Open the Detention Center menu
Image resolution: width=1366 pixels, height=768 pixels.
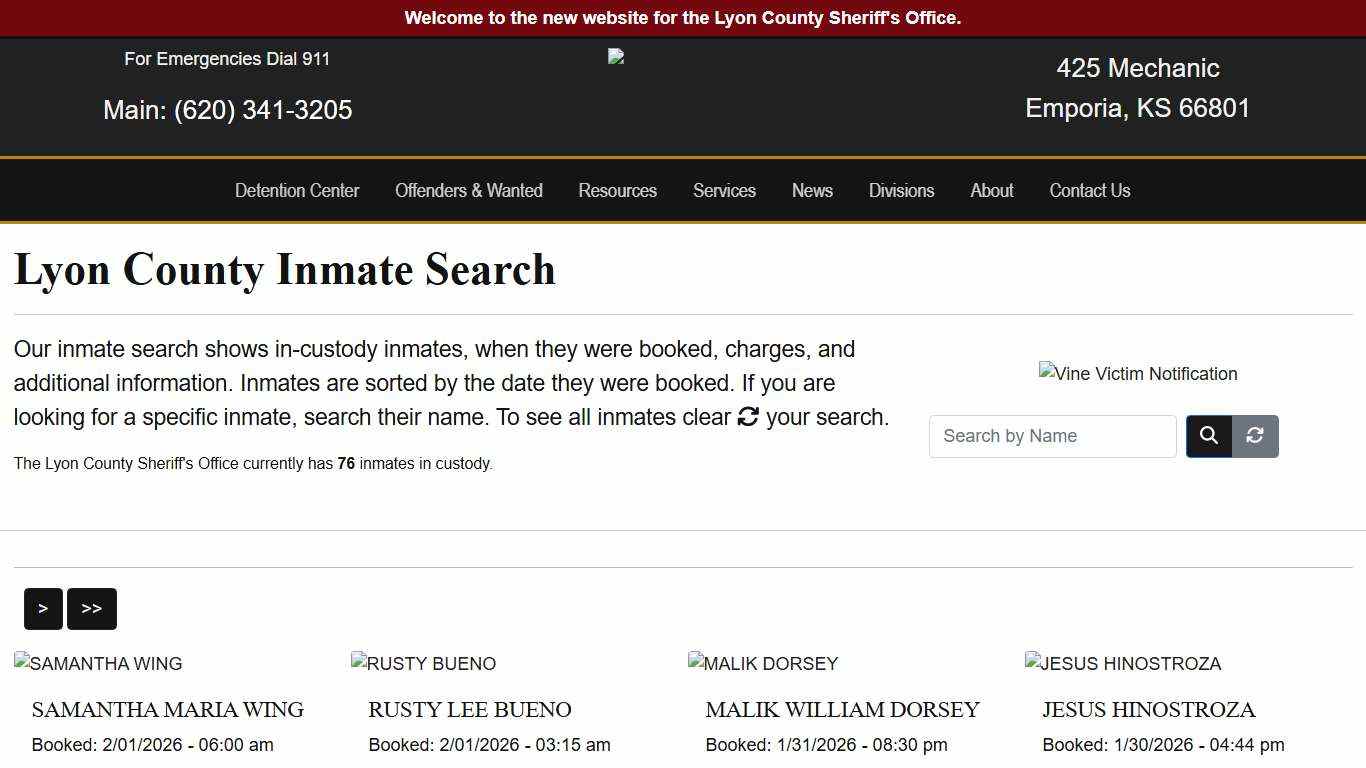tap(297, 190)
